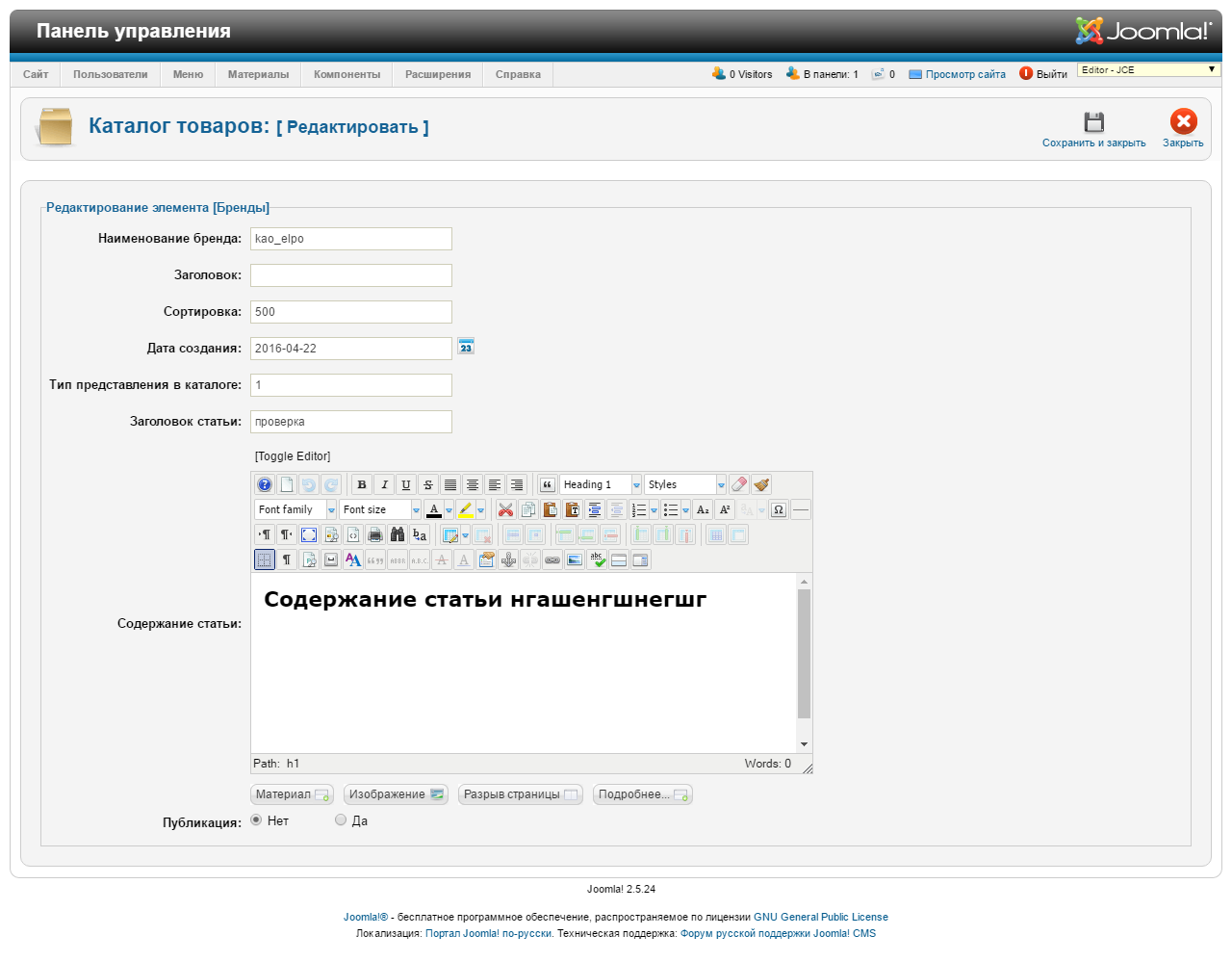This screenshot has height=962, width=1232.
Task: Apply the yellow highlight color swatch
Action: point(466,509)
